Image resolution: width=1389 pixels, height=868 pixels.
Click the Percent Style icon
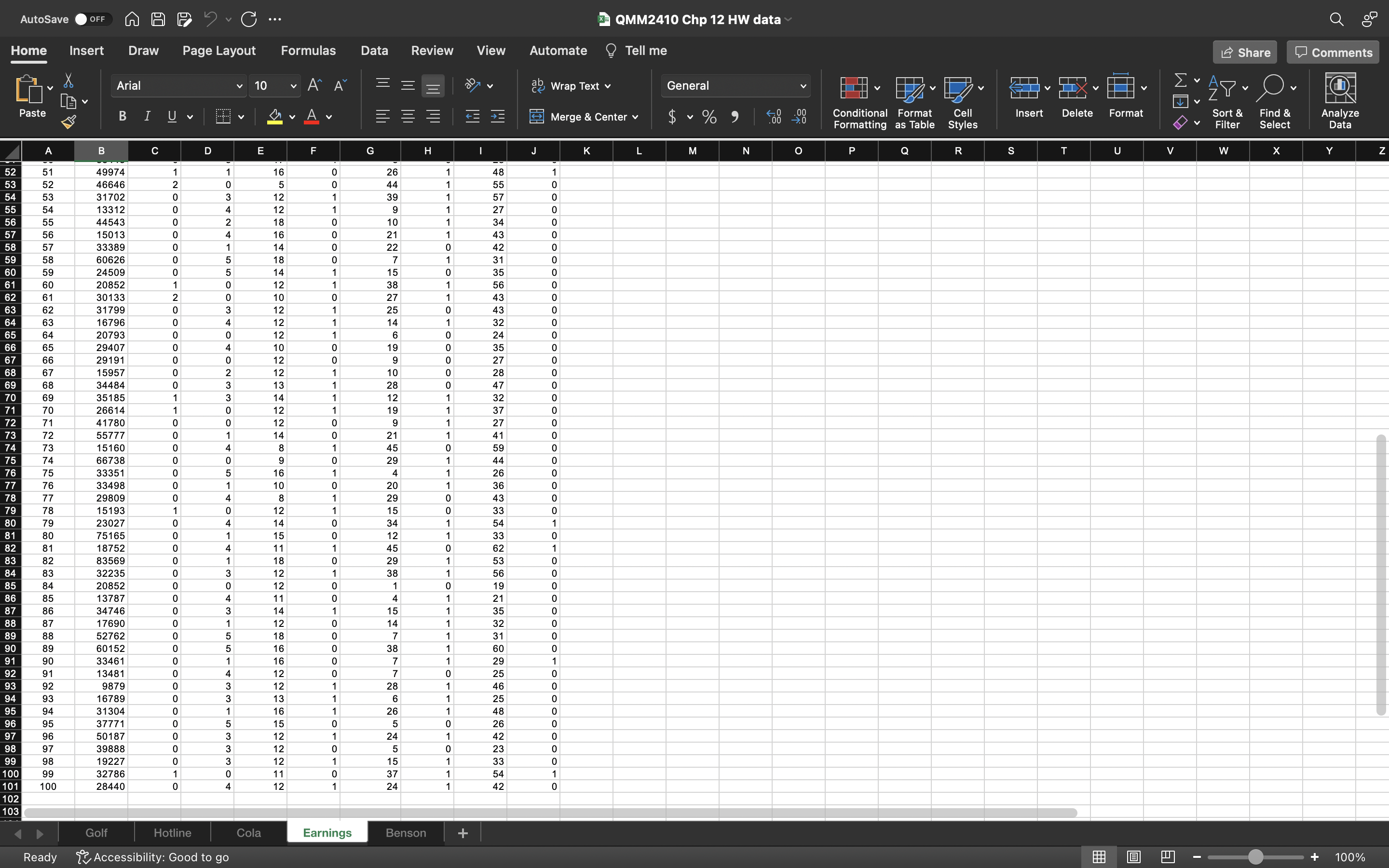(709, 117)
